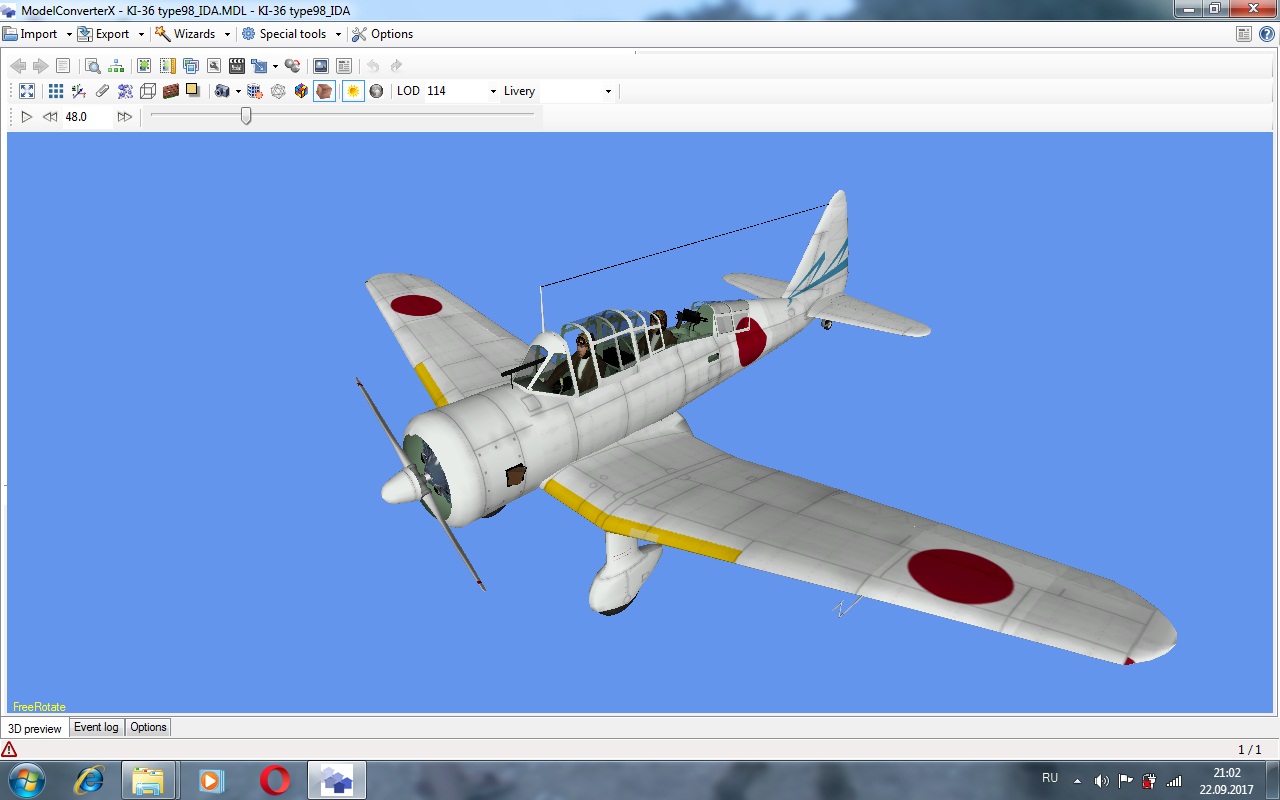Click the brick wall icon
This screenshot has width=1280, height=800.
tap(171, 91)
